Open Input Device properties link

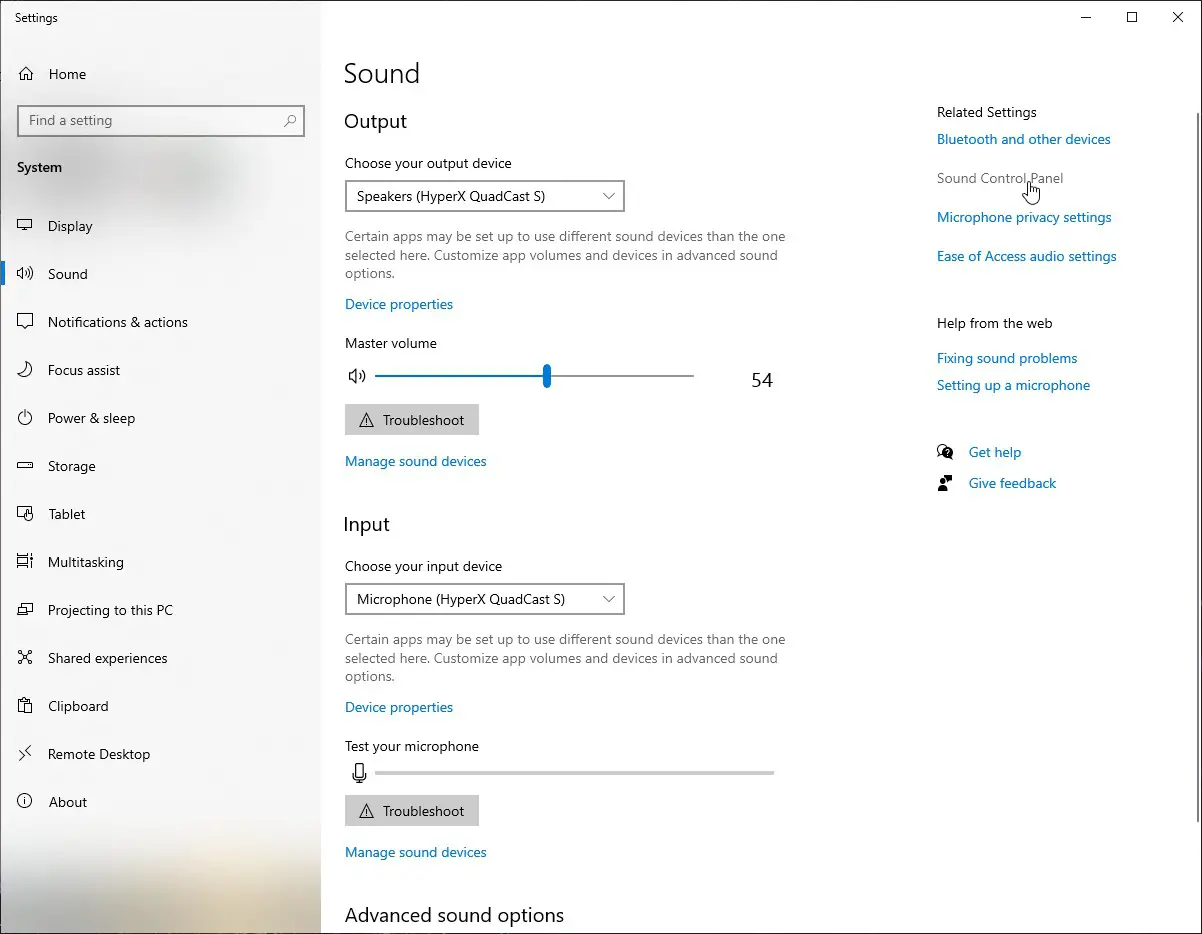click(399, 707)
